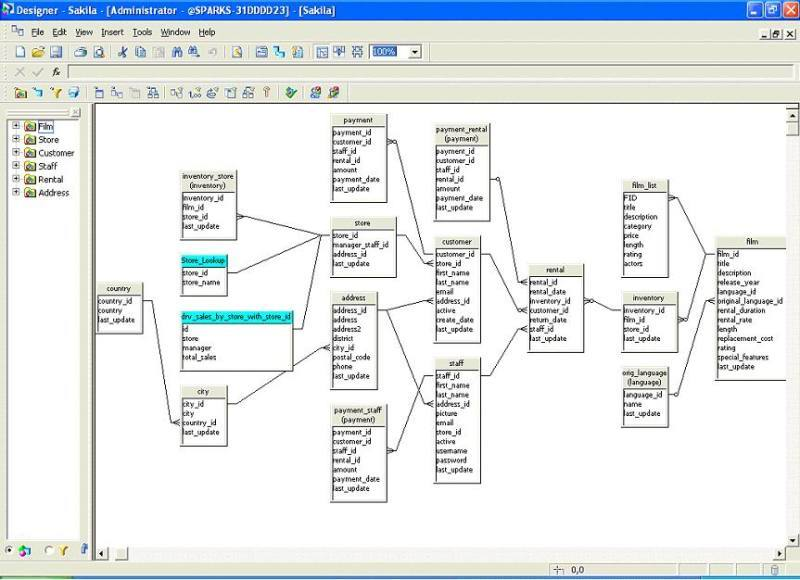Expand the Address tree node

[x=16, y=192]
